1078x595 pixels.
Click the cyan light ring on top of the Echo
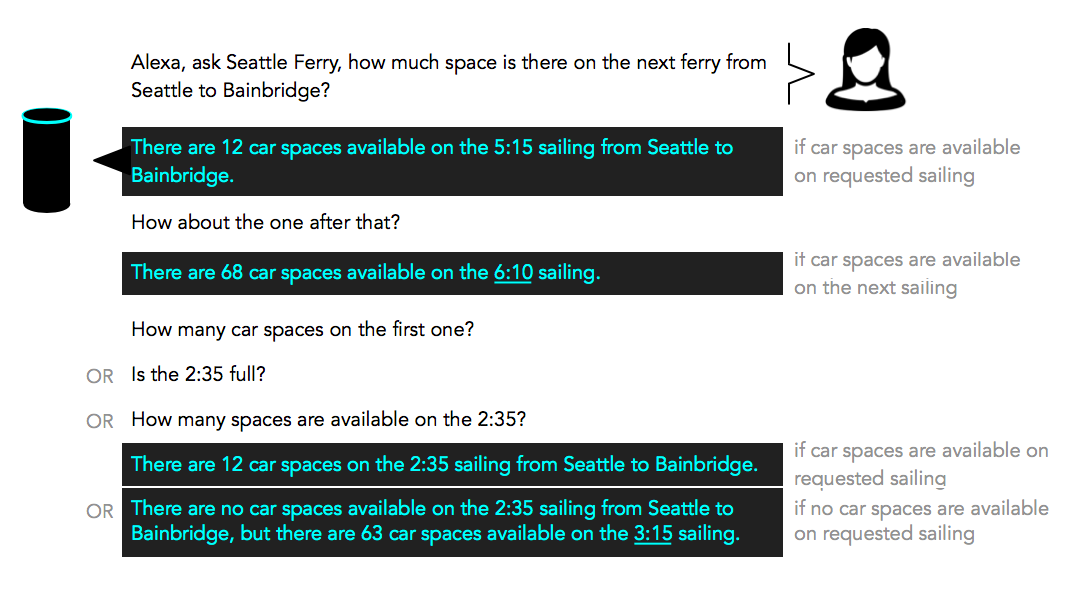tap(47, 116)
